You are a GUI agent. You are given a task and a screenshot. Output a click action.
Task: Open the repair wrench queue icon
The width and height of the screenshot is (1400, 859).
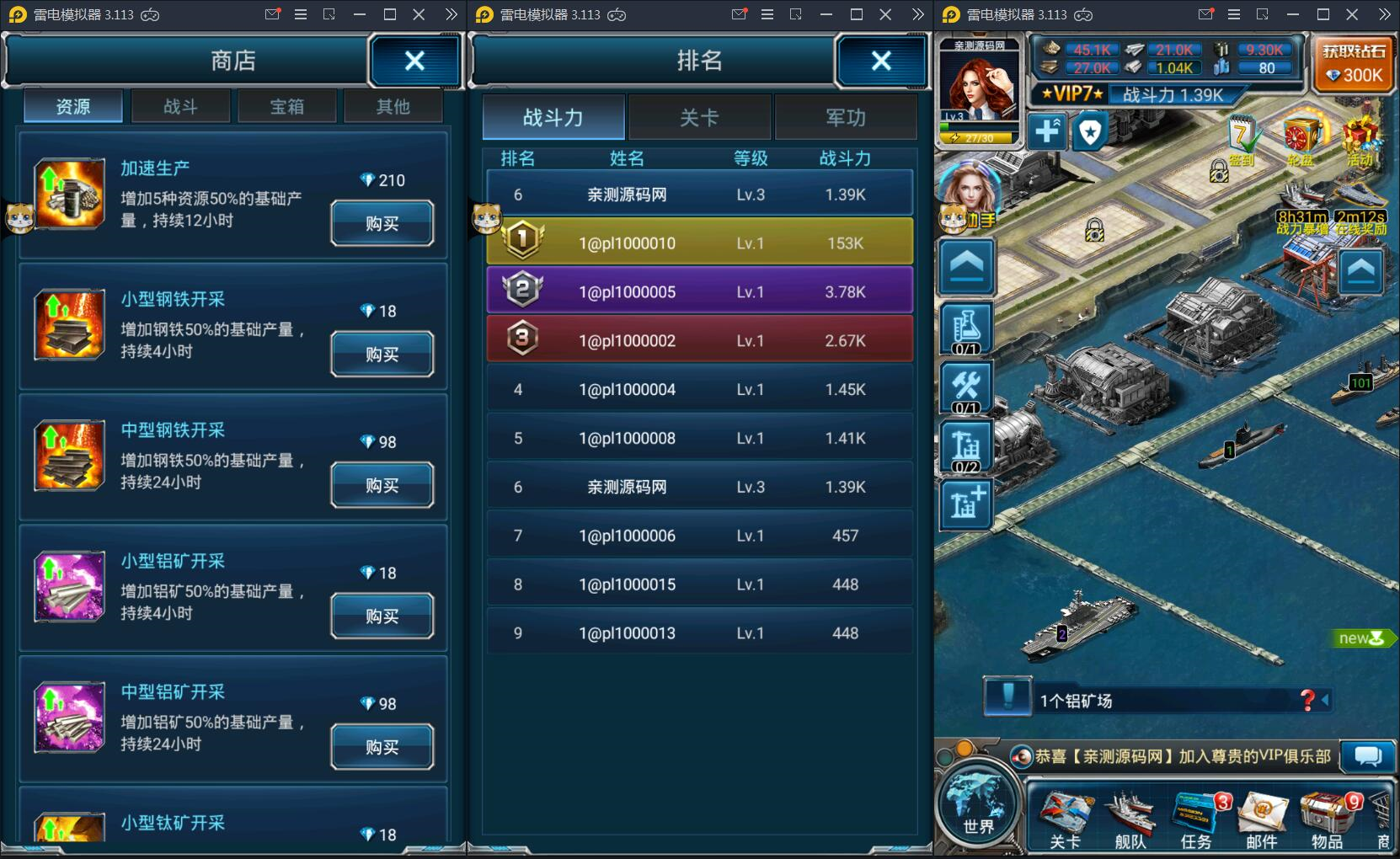pos(966,387)
